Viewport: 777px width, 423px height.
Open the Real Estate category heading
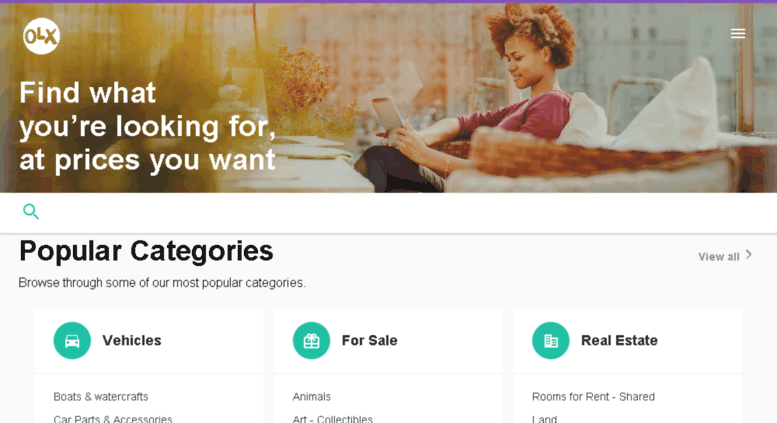point(619,340)
